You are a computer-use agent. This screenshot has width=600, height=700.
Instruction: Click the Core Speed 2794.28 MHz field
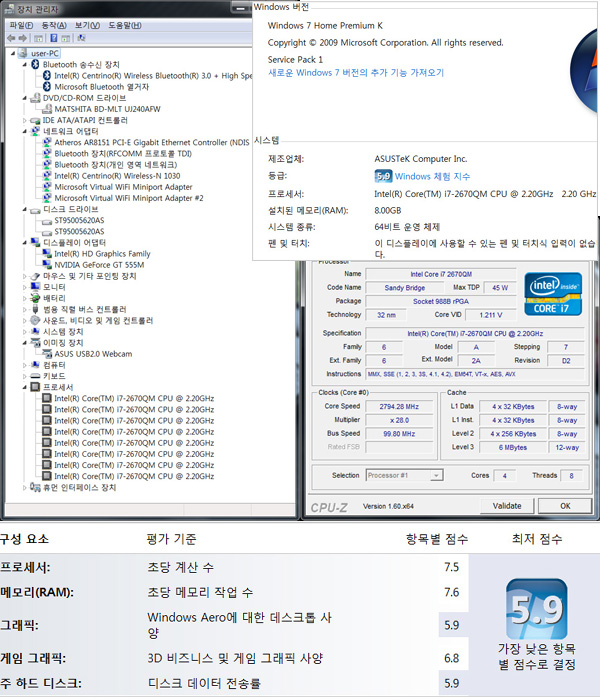point(399,407)
